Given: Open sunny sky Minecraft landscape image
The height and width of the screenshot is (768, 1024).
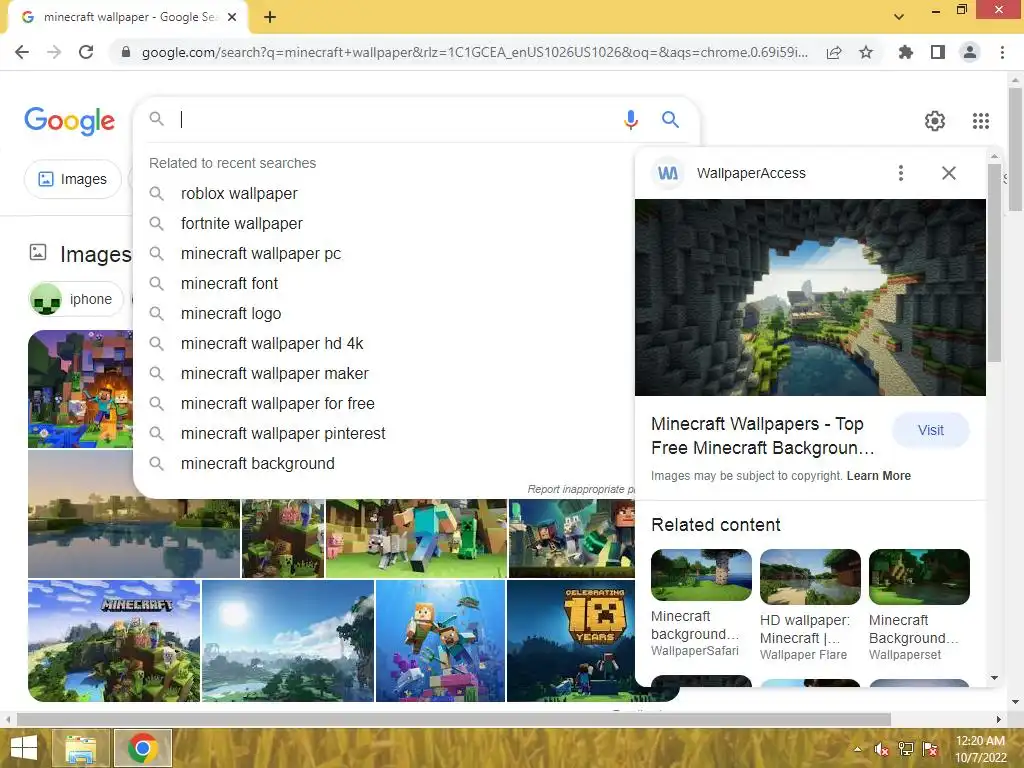Looking at the screenshot, I should coord(288,641).
